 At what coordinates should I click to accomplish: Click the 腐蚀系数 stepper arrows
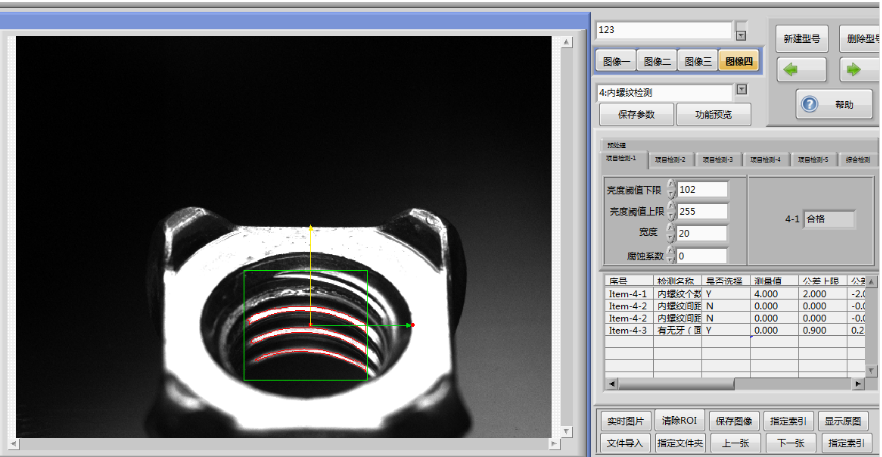coord(671,256)
